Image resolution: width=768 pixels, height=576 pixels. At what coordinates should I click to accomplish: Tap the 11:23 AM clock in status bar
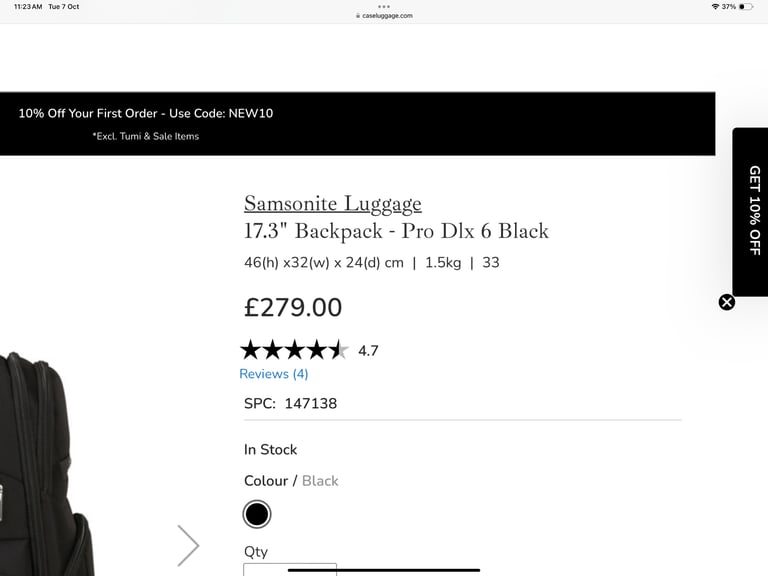(29, 7)
